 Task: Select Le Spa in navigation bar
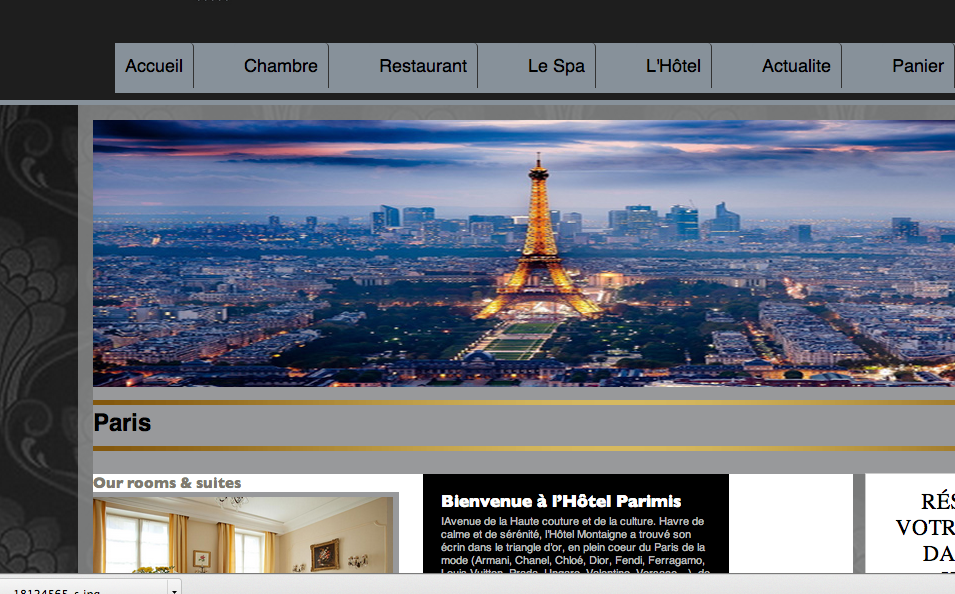click(x=556, y=66)
